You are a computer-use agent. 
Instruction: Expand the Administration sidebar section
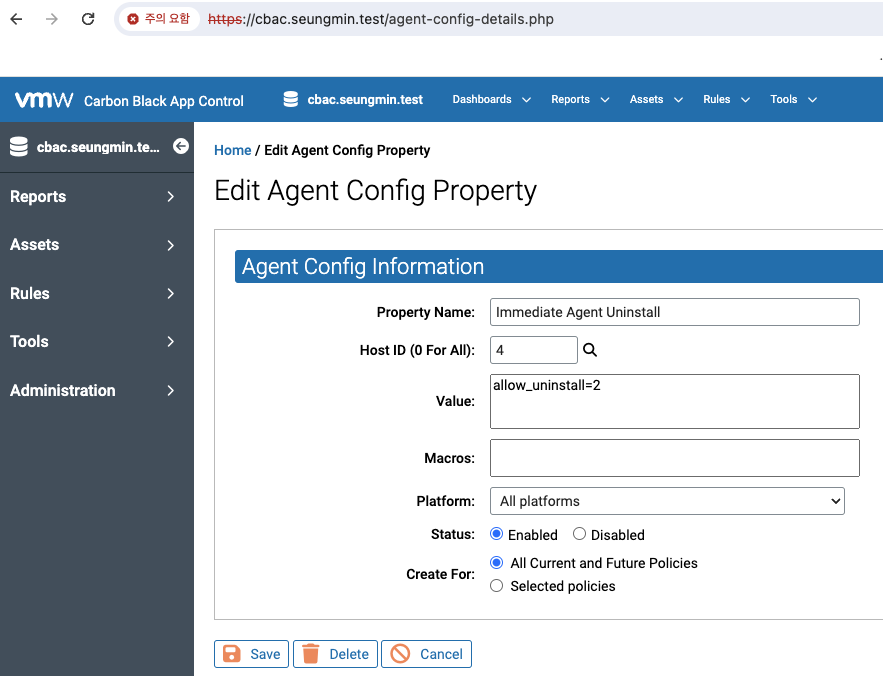pos(93,390)
